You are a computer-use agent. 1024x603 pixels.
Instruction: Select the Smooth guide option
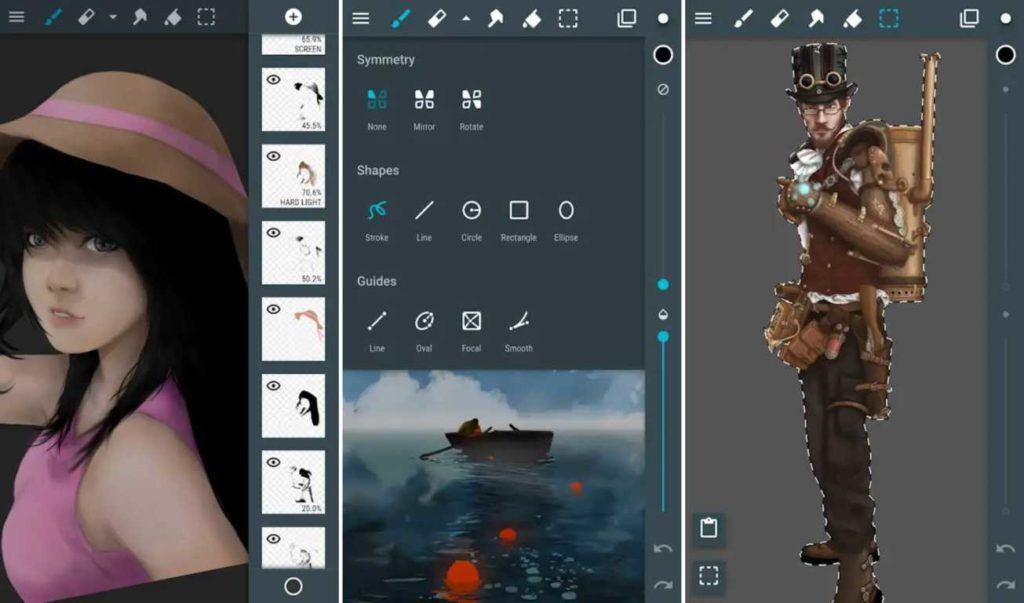click(518, 323)
